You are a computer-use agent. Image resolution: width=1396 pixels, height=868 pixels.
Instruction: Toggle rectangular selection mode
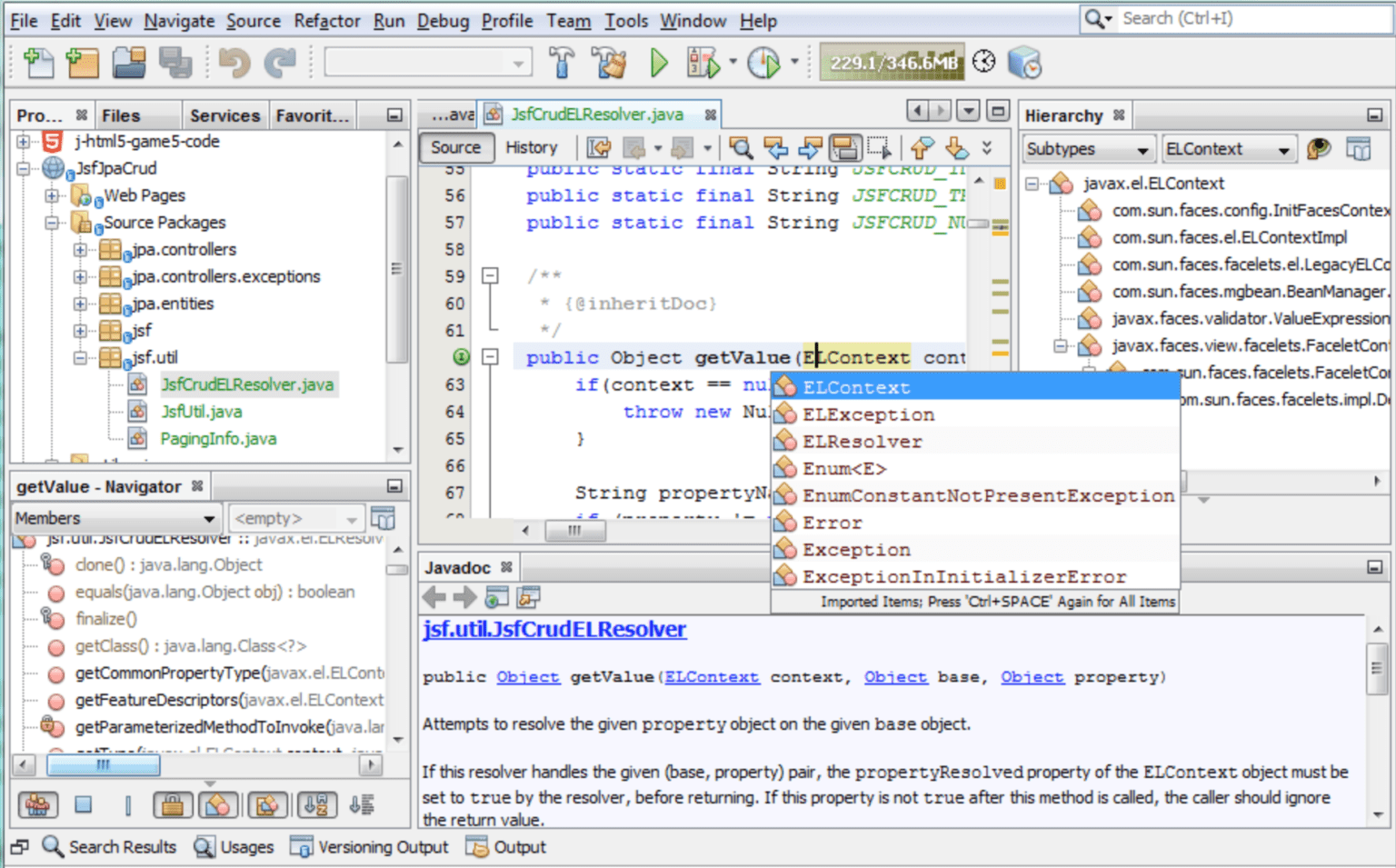pos(879,147)
